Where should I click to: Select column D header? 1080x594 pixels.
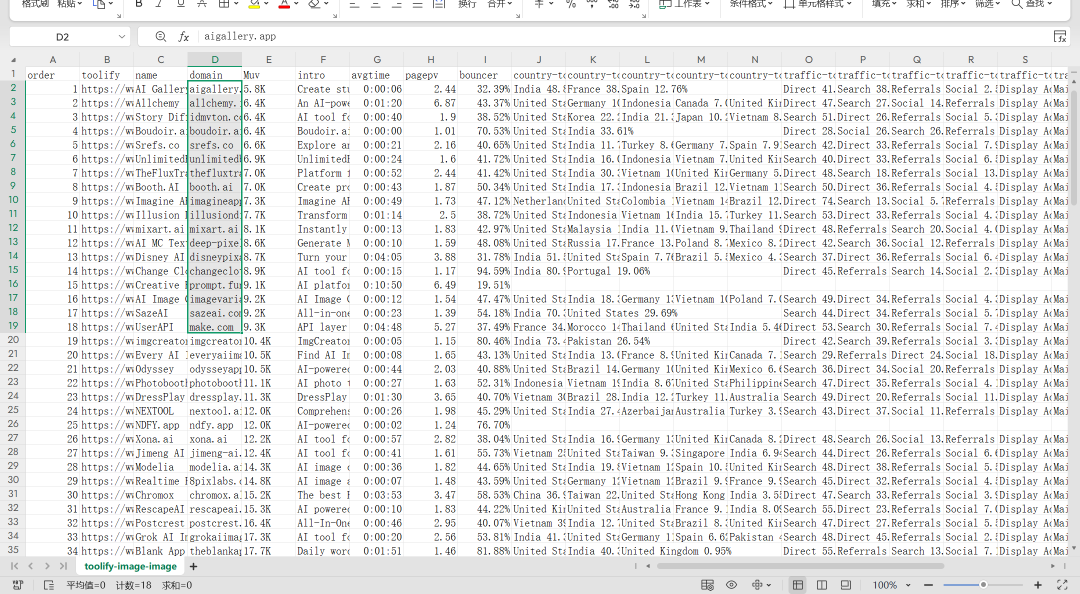[x=215, y=60]
